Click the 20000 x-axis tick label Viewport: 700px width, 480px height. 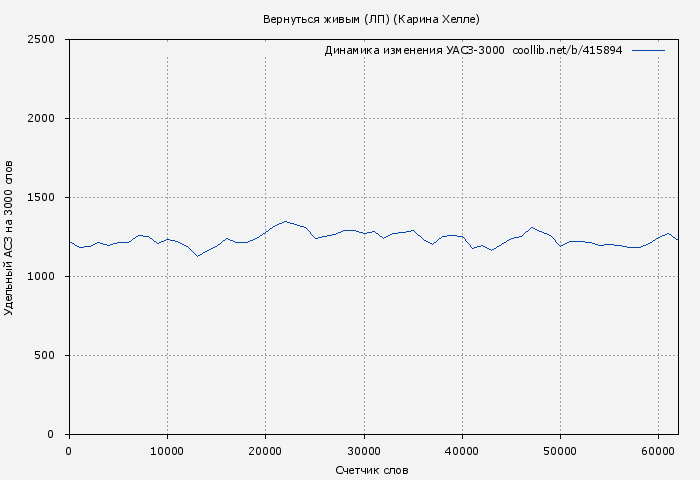[x=265, y=451]
